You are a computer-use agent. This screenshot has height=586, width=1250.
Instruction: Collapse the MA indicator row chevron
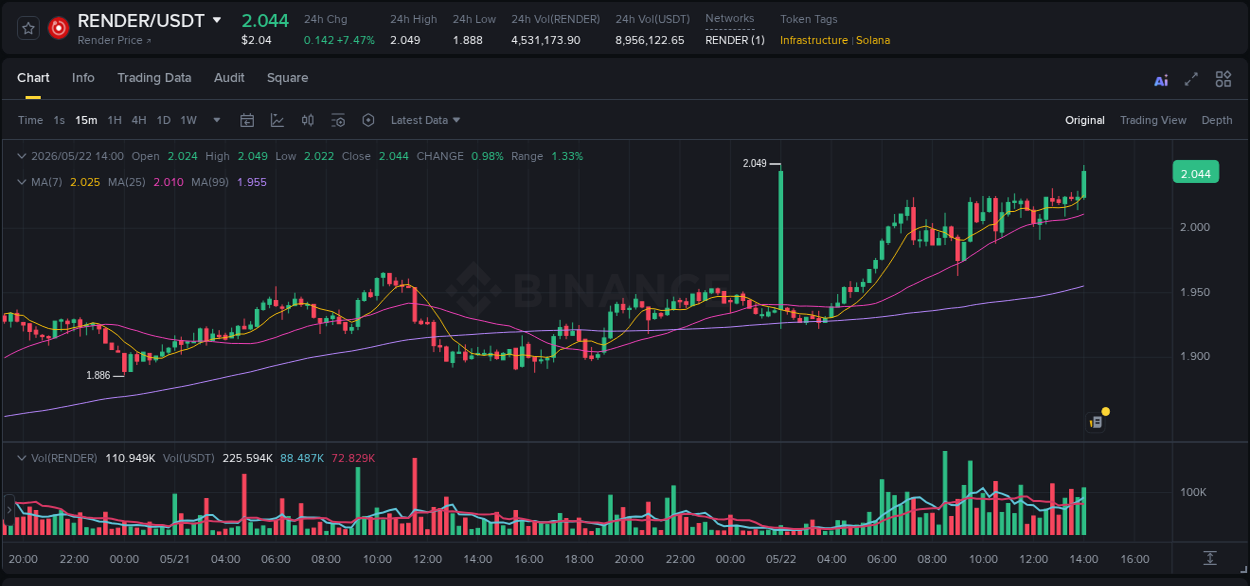pos(22,182)
